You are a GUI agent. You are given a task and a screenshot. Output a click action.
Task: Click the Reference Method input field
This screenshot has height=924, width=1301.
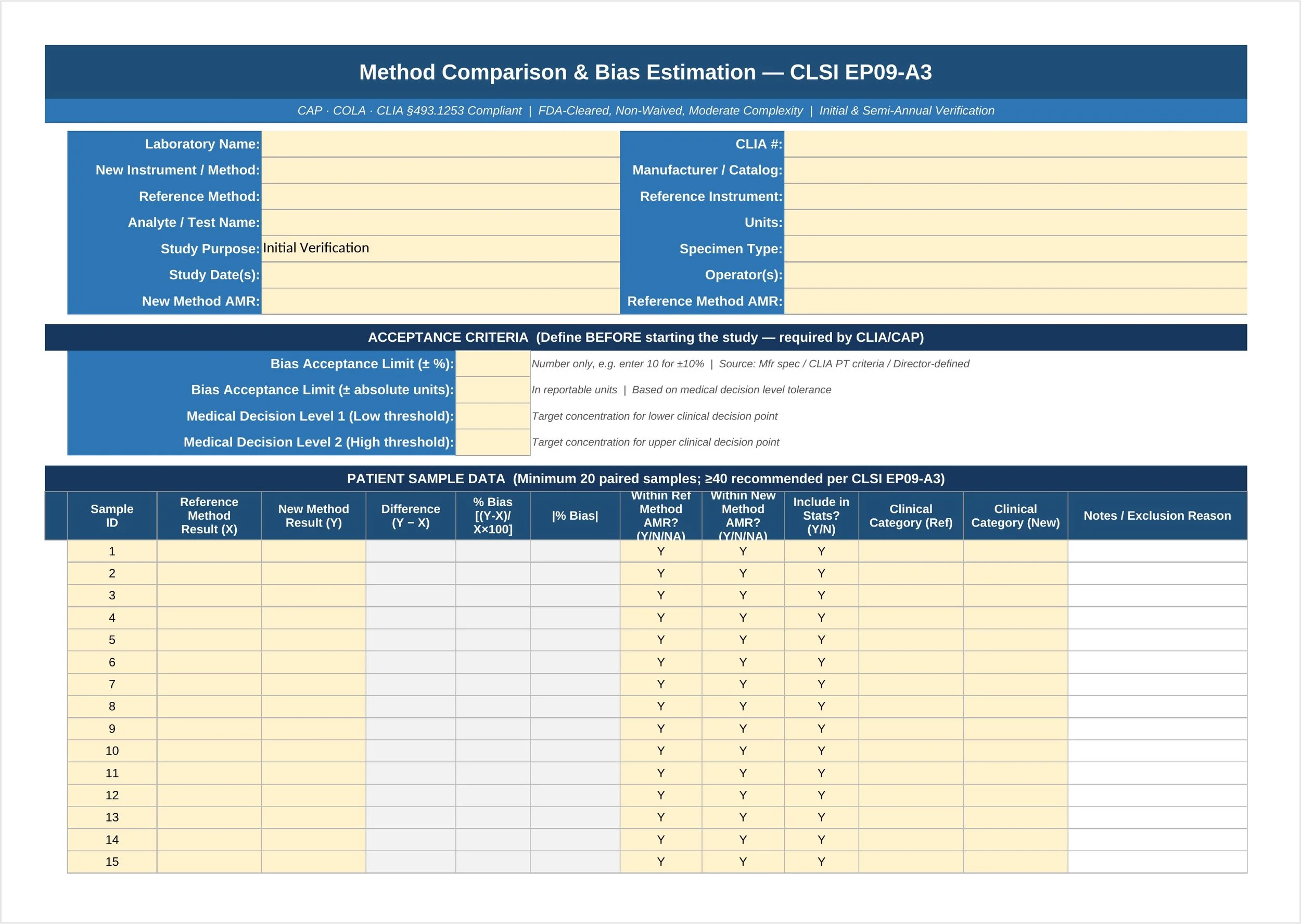[x=438, y=196]
